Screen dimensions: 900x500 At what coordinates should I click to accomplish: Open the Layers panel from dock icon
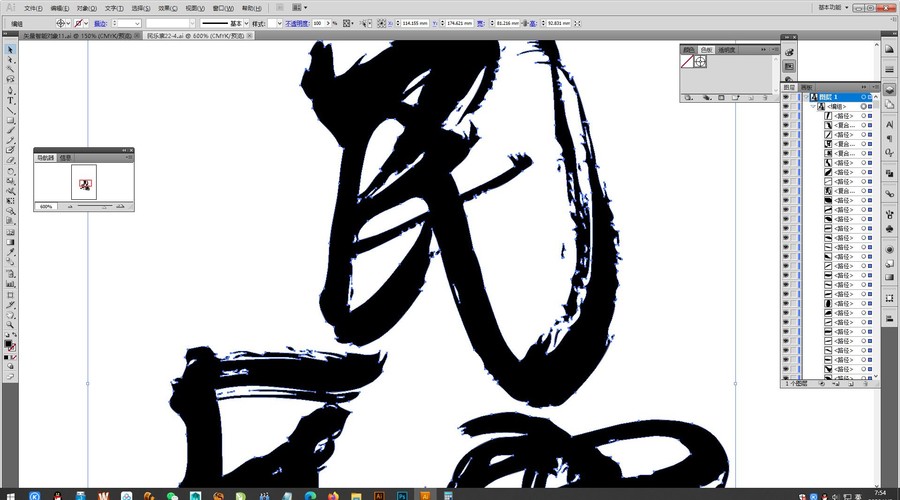tap(889, 90)
